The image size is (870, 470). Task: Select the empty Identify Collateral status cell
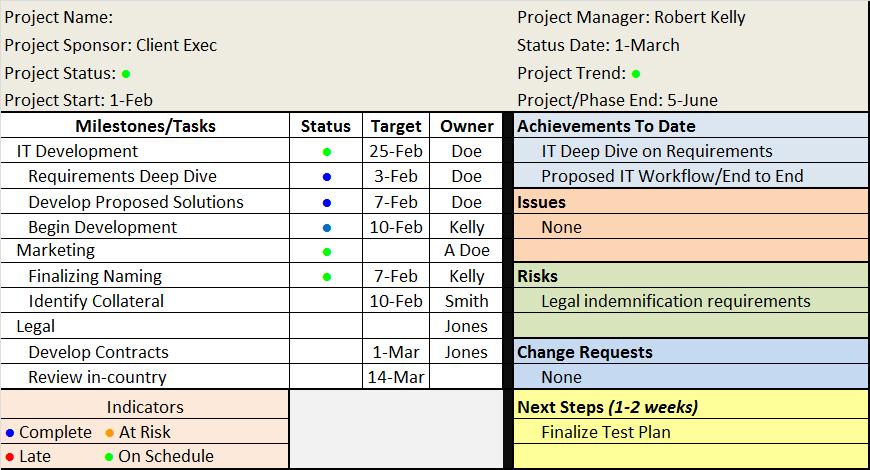coord(326,301)
